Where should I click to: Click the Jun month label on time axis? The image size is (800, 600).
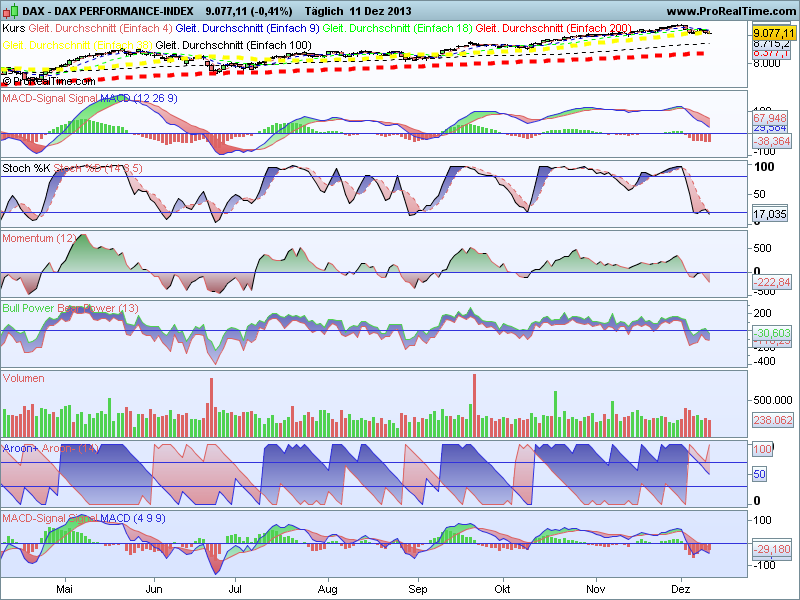point(154,589)
